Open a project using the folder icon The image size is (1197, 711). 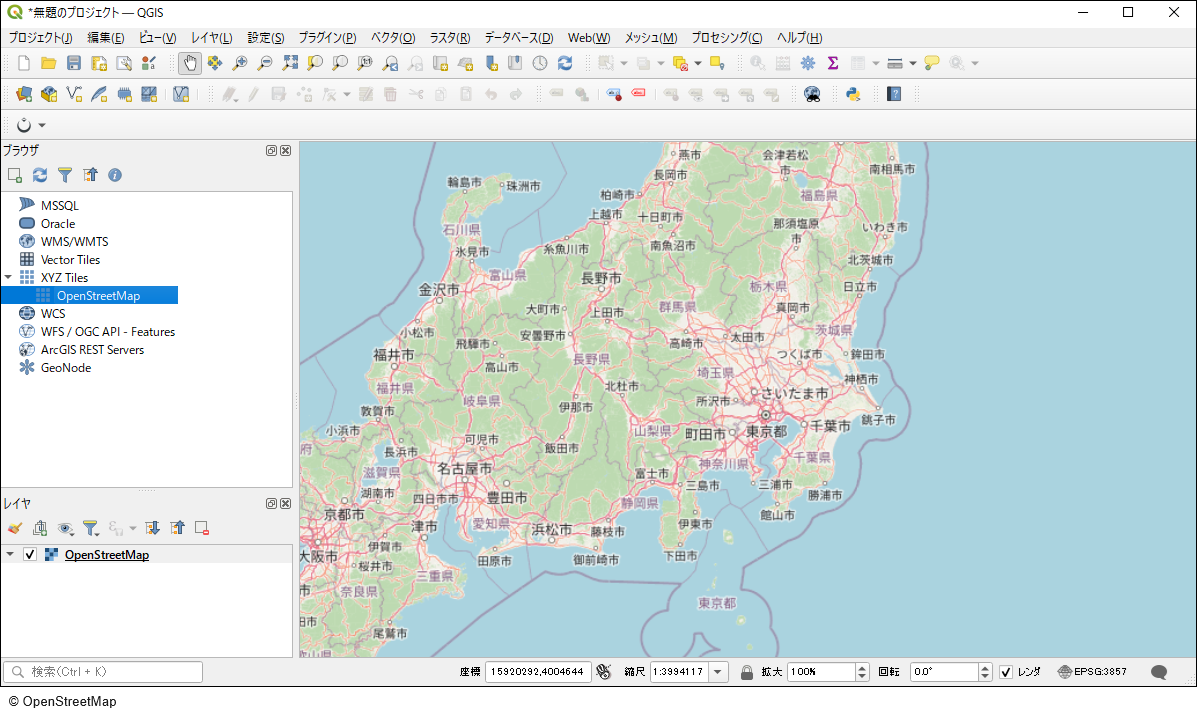[x=49, y=63]
